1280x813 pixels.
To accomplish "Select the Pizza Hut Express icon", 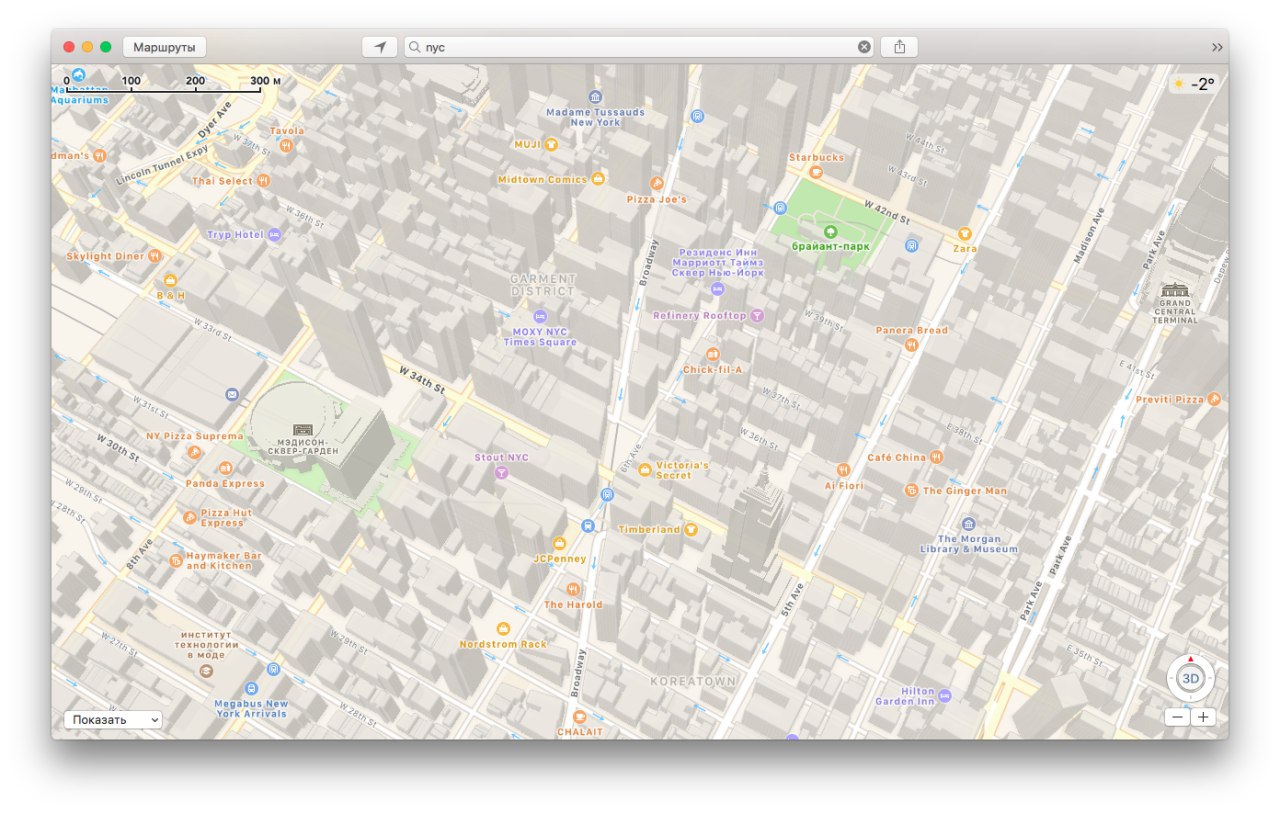I will click(189, 517).
